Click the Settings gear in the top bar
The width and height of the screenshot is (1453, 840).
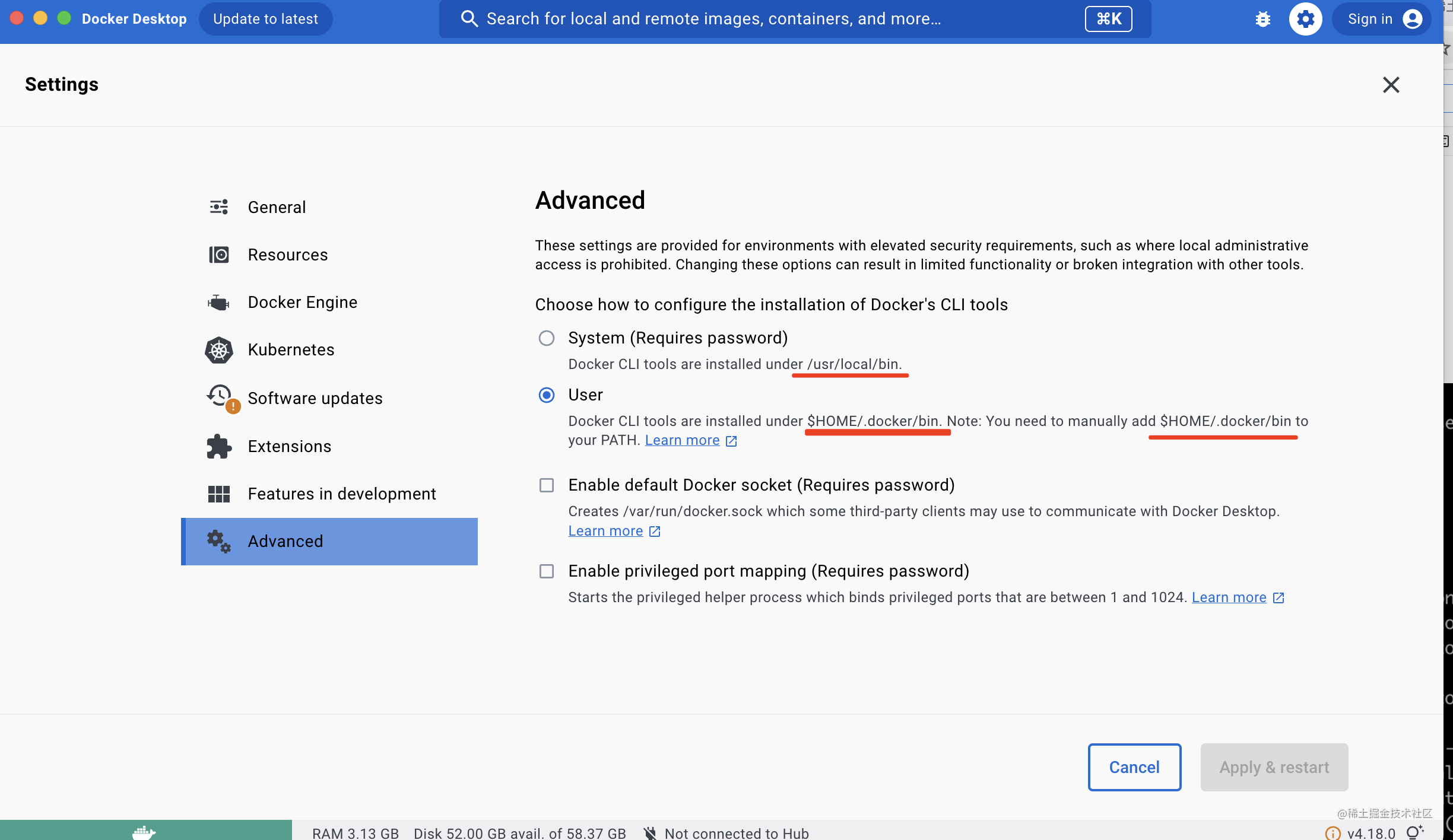tap(1305, 18)
